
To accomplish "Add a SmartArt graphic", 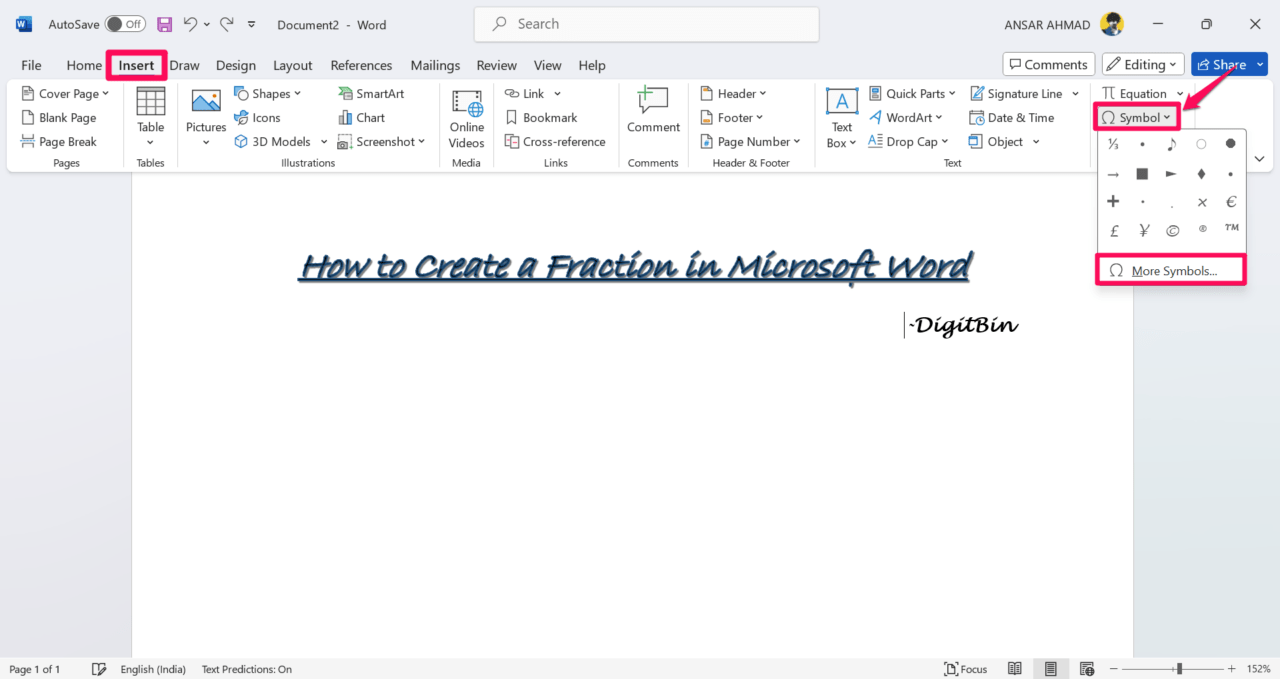I will (371, 93).
